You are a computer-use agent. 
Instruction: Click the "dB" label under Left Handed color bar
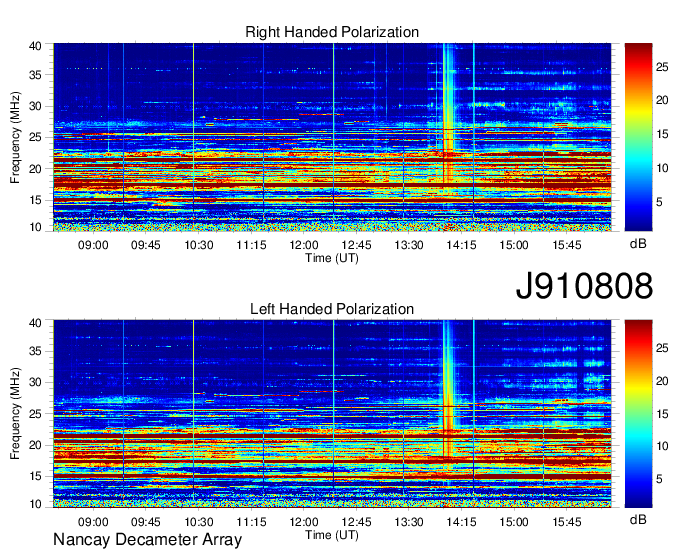638,519
